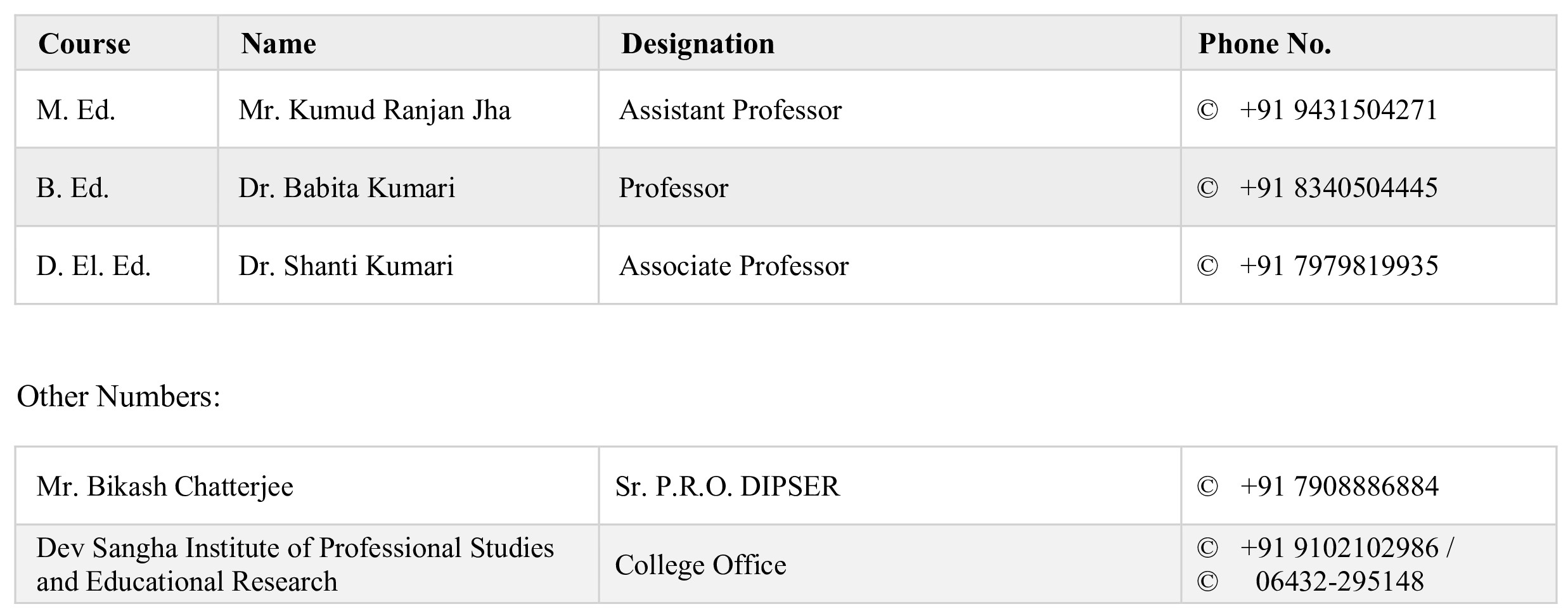Viewport: 1568px width, 616px height.
Task: Select the Sr. P.R.O. DIPSER cell
Action: tap(727, 487)
